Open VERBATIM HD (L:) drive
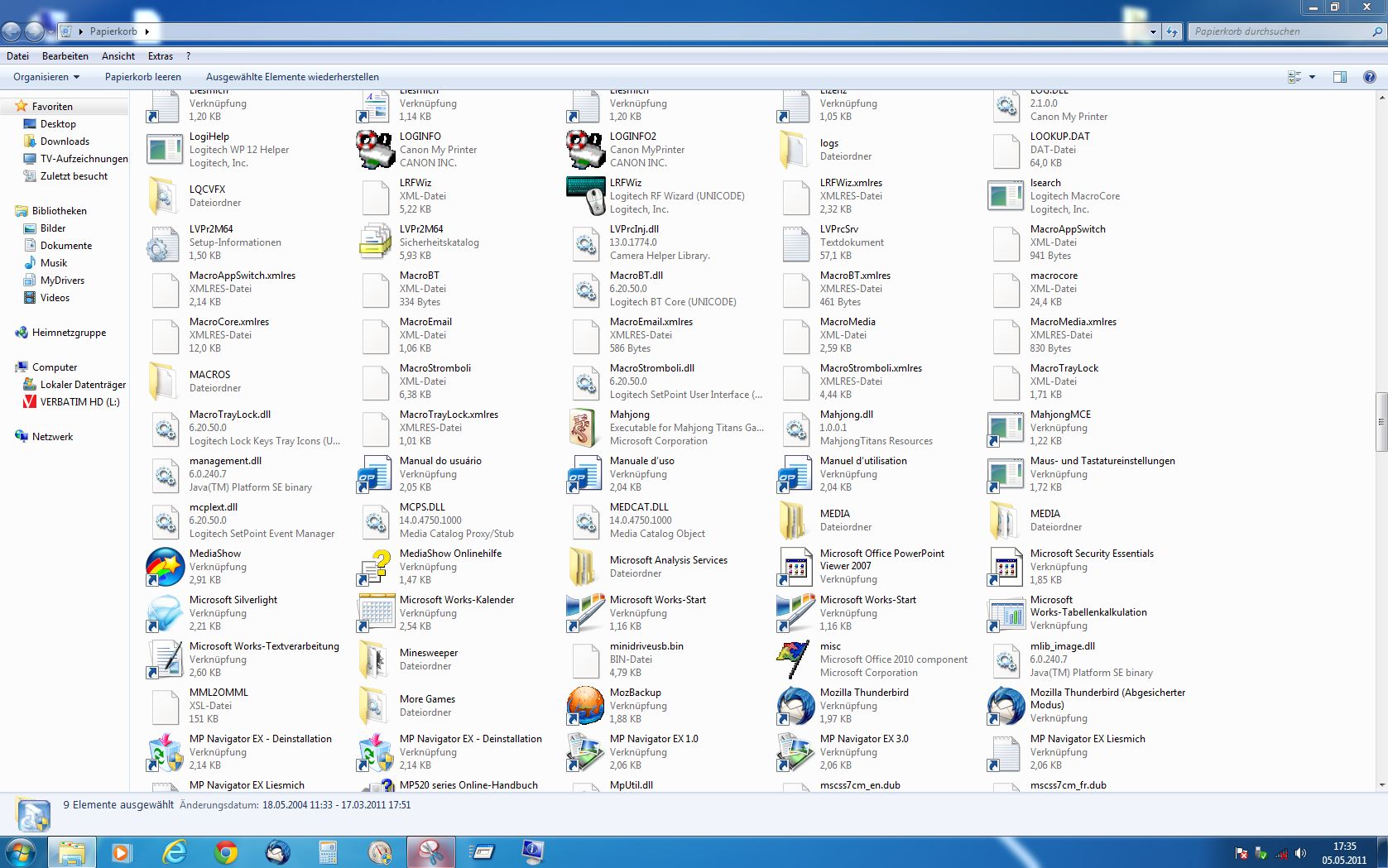Viewport: 1388px width, 868px height. (79, 402)
